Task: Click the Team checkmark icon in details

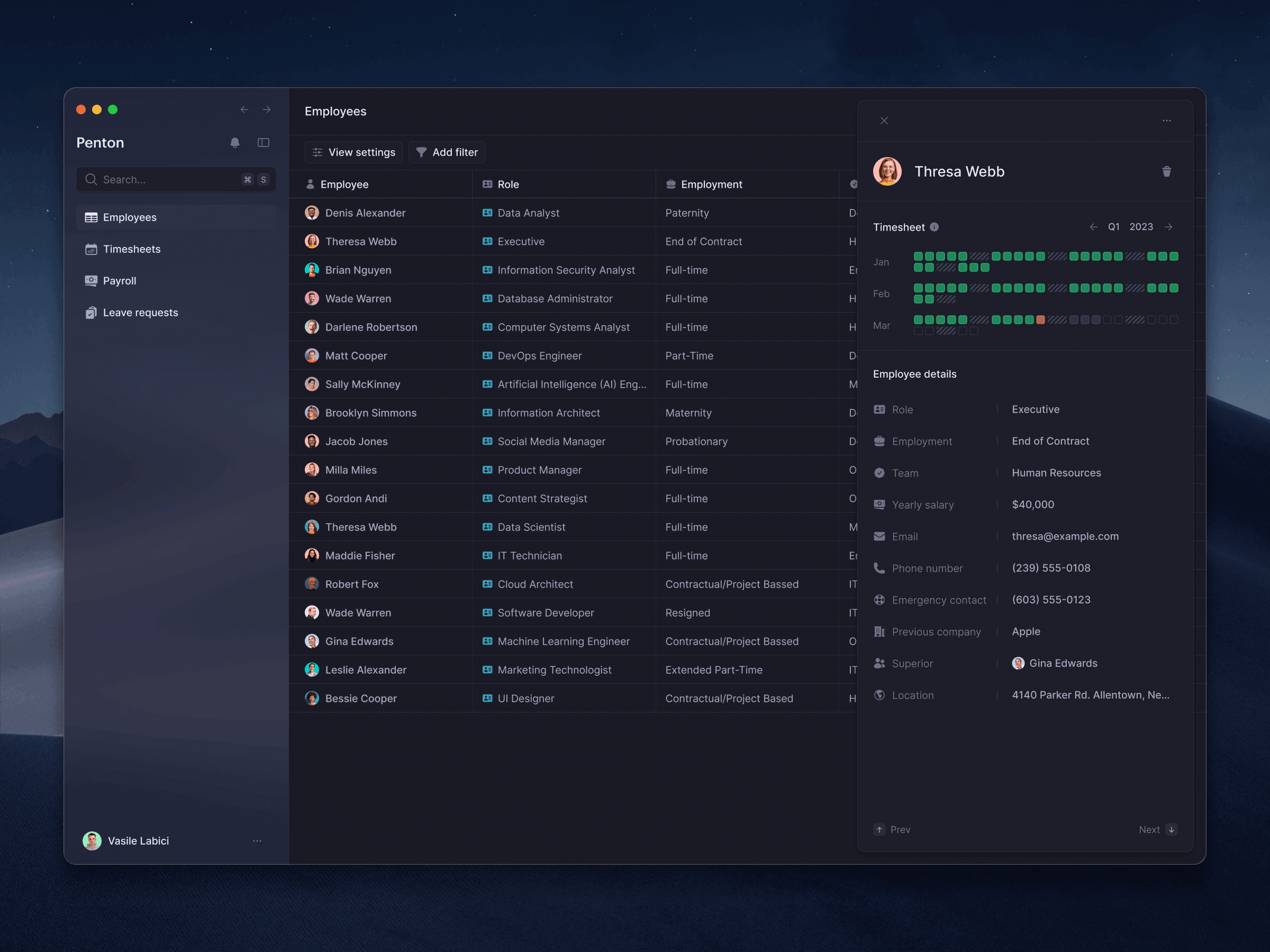Action: pyautogui.click(x=879, y=473)
